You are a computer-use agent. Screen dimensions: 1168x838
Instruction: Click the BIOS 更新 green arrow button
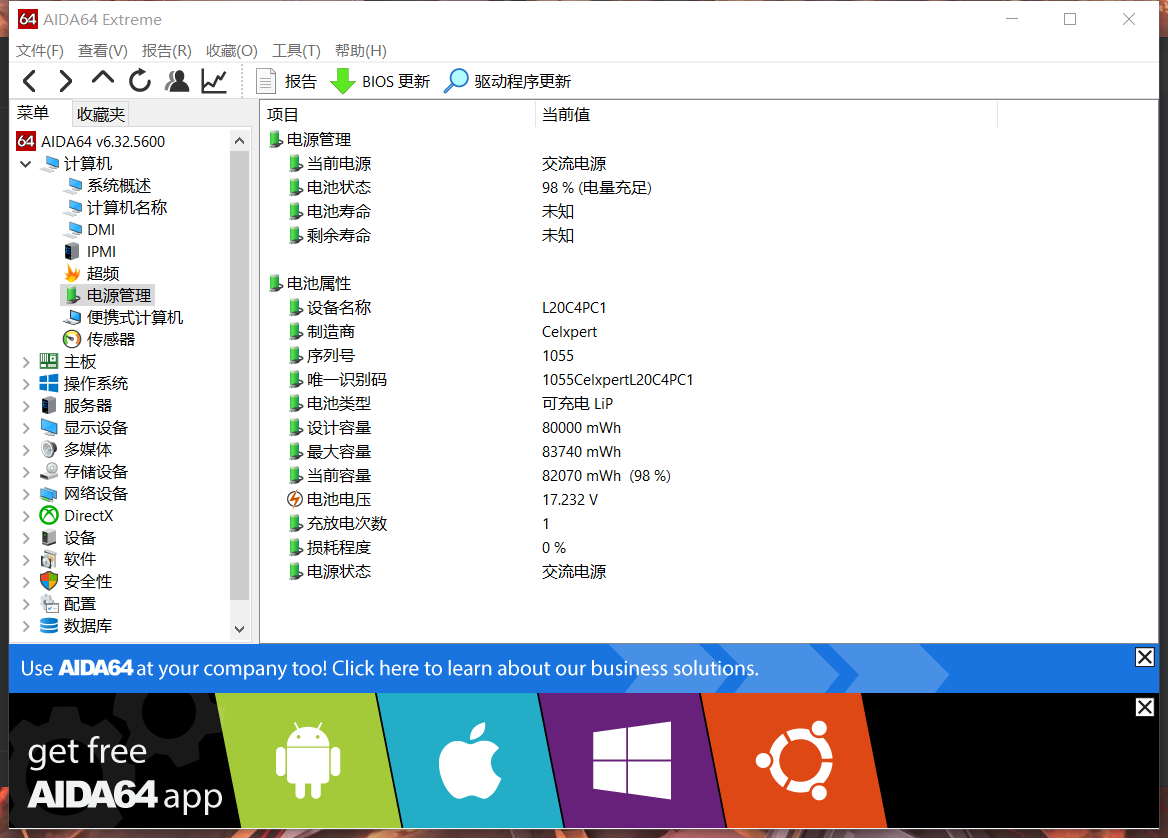click(380, 81)
